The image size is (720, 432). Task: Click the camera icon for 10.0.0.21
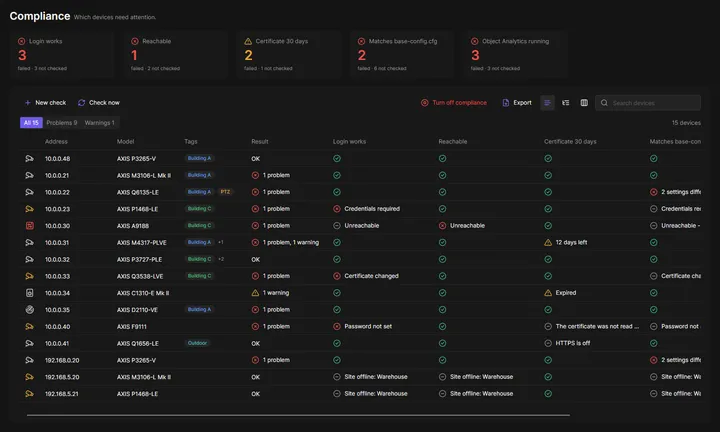pyautogui.click(x=29, y=175)
